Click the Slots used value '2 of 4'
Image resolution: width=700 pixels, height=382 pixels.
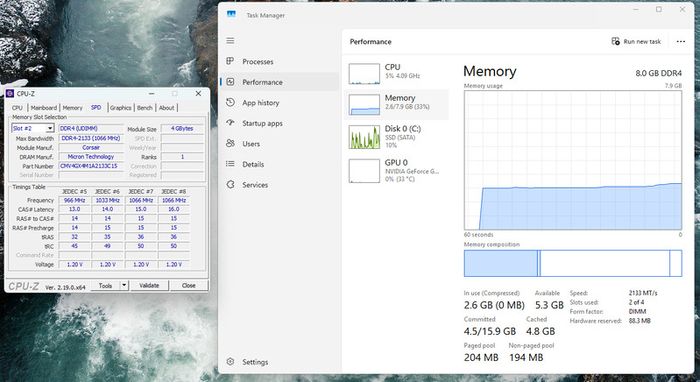click(x=636, y=302)
